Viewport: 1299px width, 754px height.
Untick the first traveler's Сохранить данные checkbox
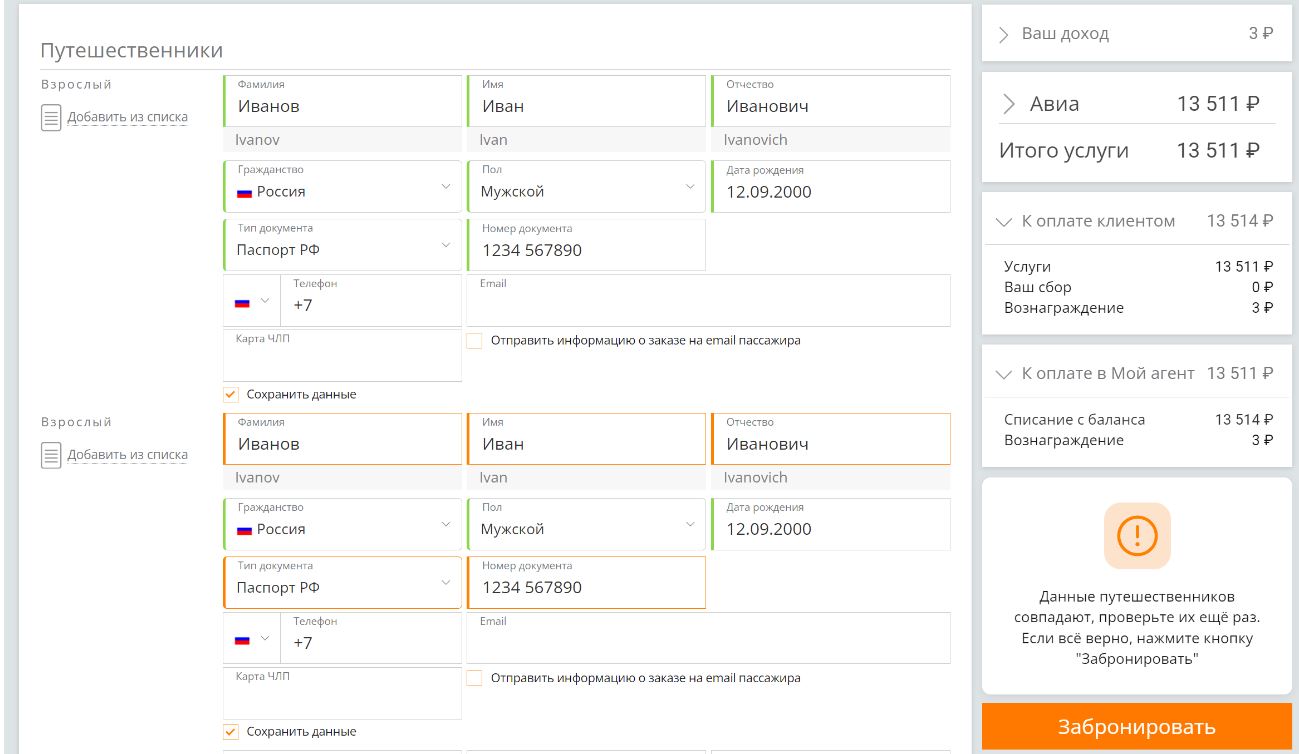[232, 394]
